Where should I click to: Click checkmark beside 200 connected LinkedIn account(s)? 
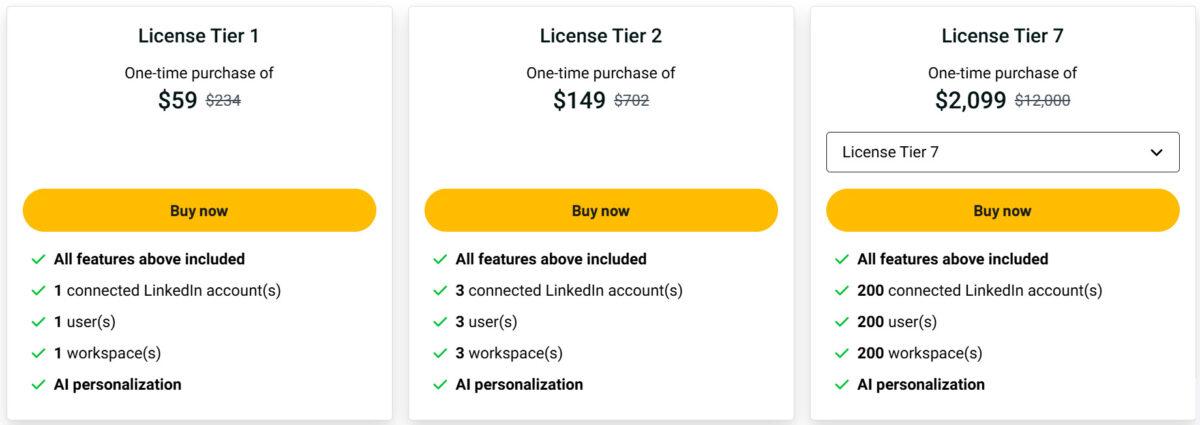(842, 291)
